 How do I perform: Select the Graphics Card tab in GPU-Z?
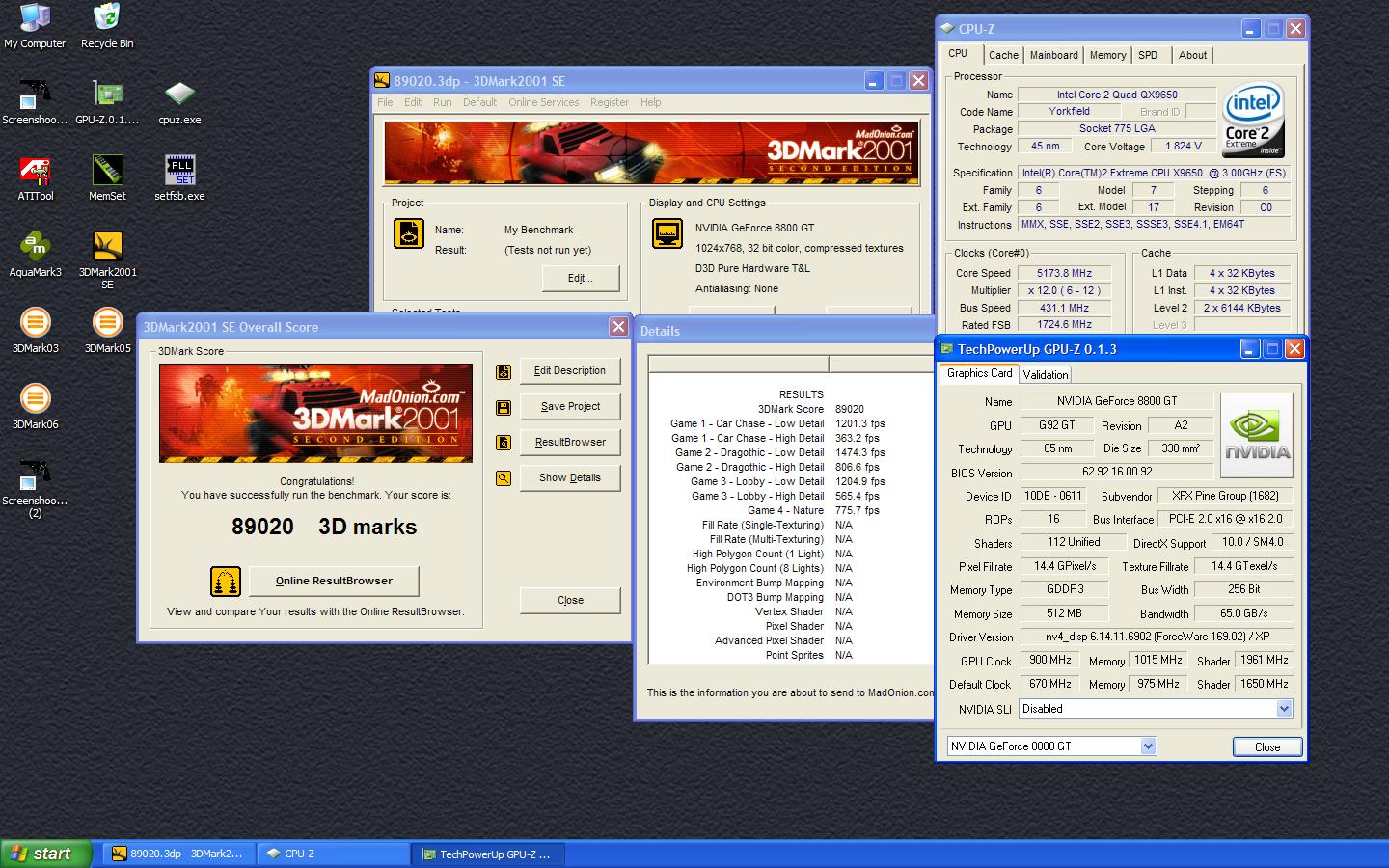(x=980, y=373)
